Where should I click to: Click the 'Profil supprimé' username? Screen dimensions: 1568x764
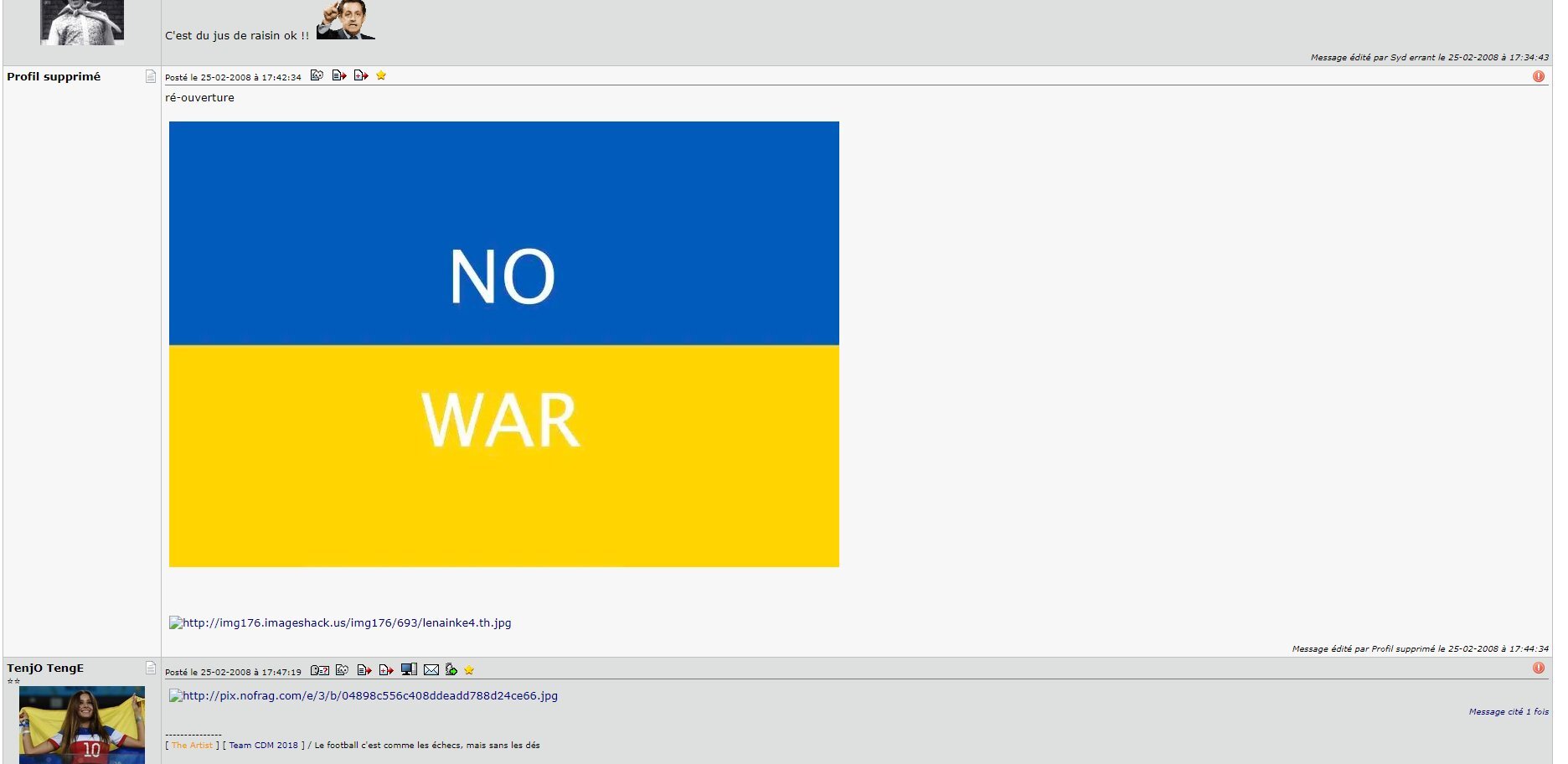pos(54,76)
